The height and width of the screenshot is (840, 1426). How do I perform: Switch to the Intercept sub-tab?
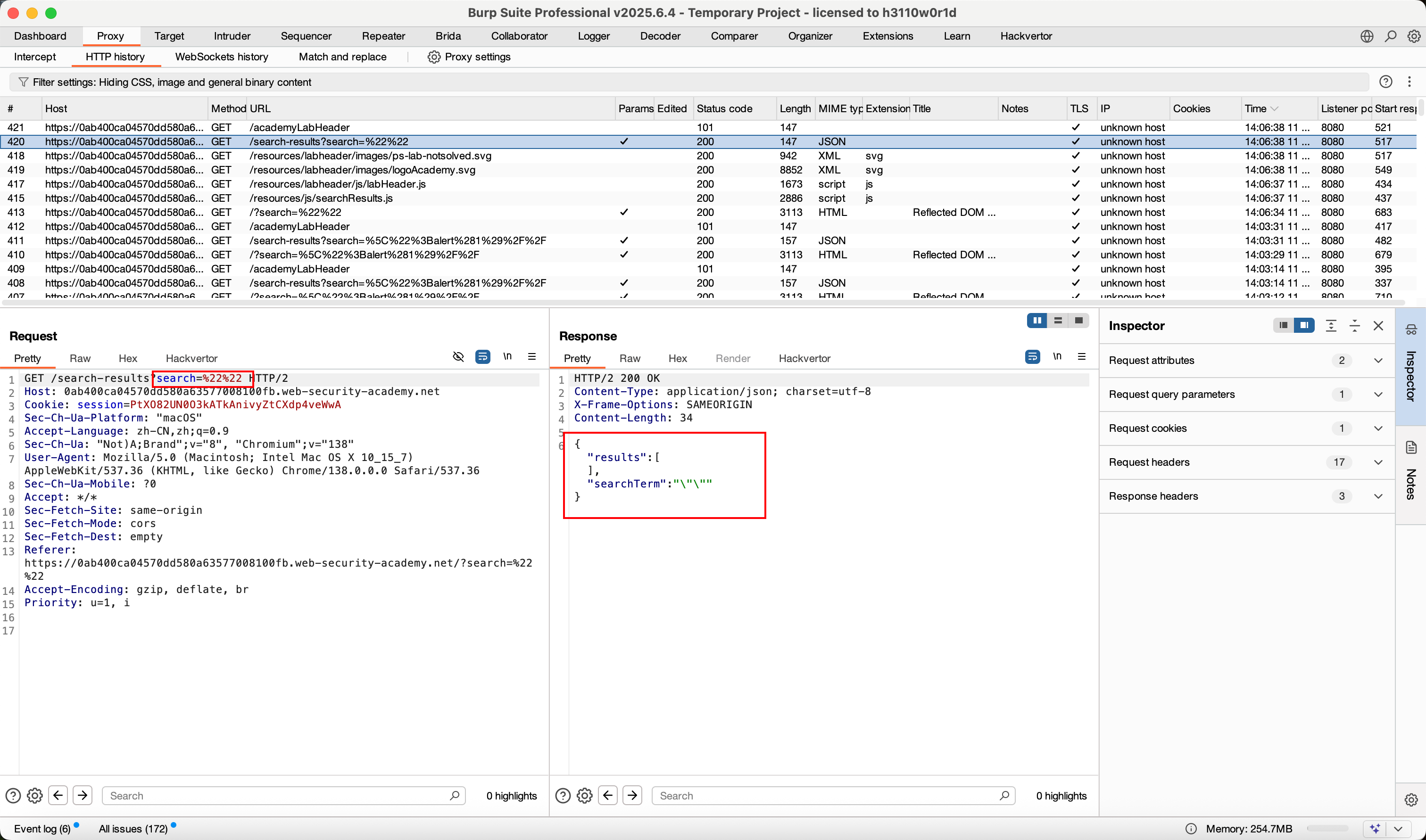point(34,57)
